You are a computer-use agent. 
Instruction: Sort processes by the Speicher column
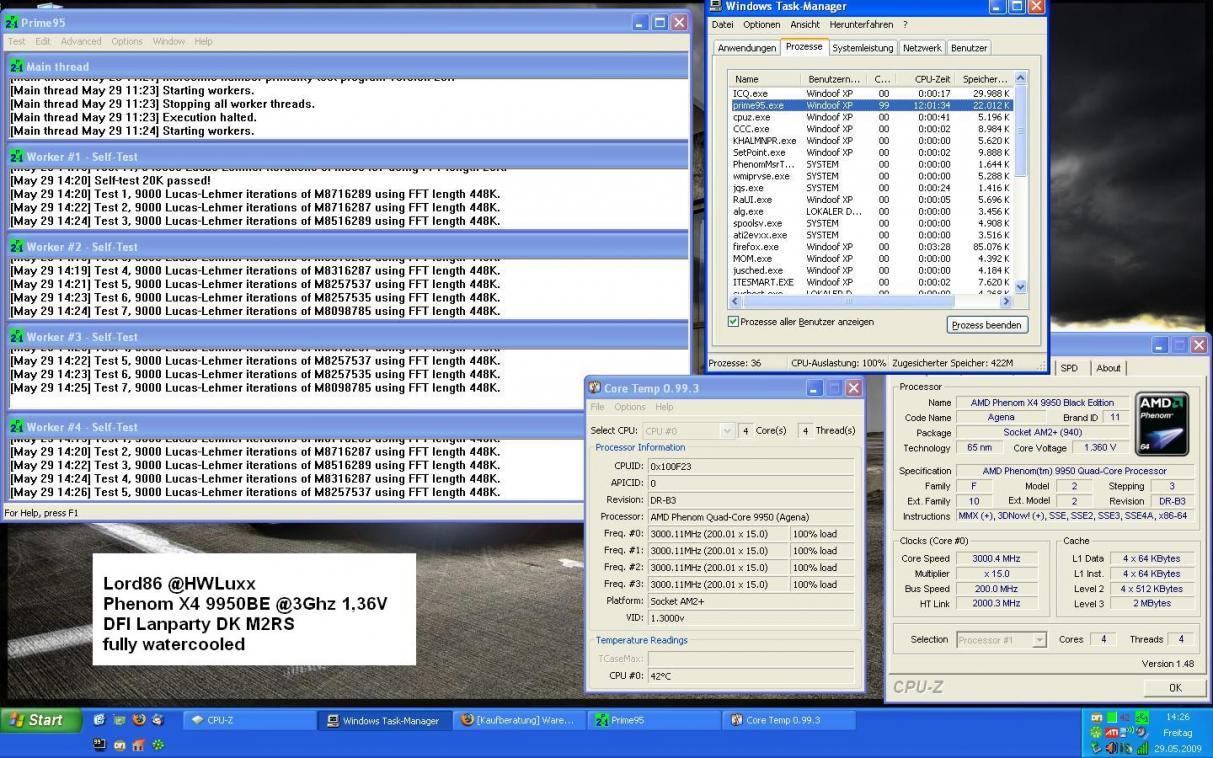(984, 79)
